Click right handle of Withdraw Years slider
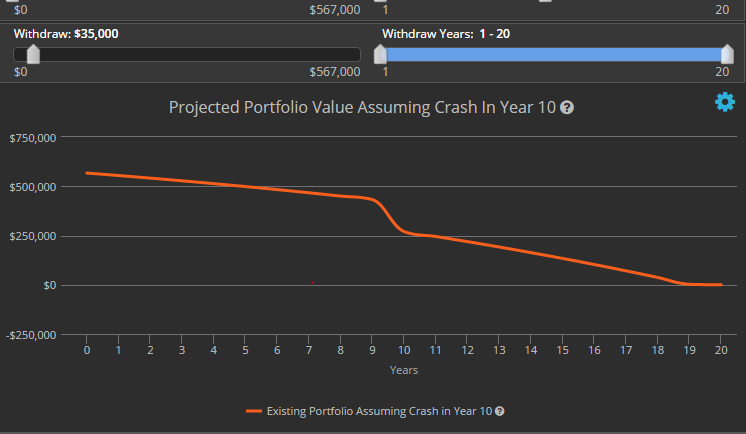This screenshot has height=434, width=746. (727, 54)
